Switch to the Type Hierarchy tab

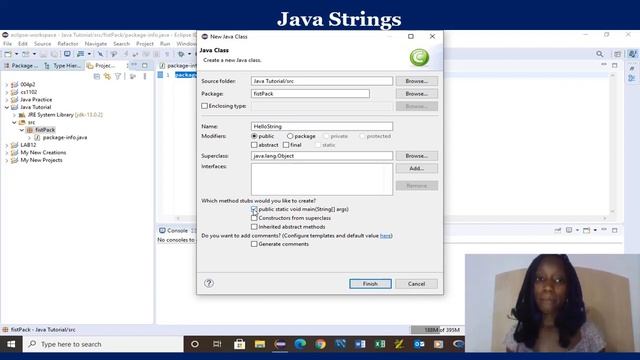click(63, 65)
